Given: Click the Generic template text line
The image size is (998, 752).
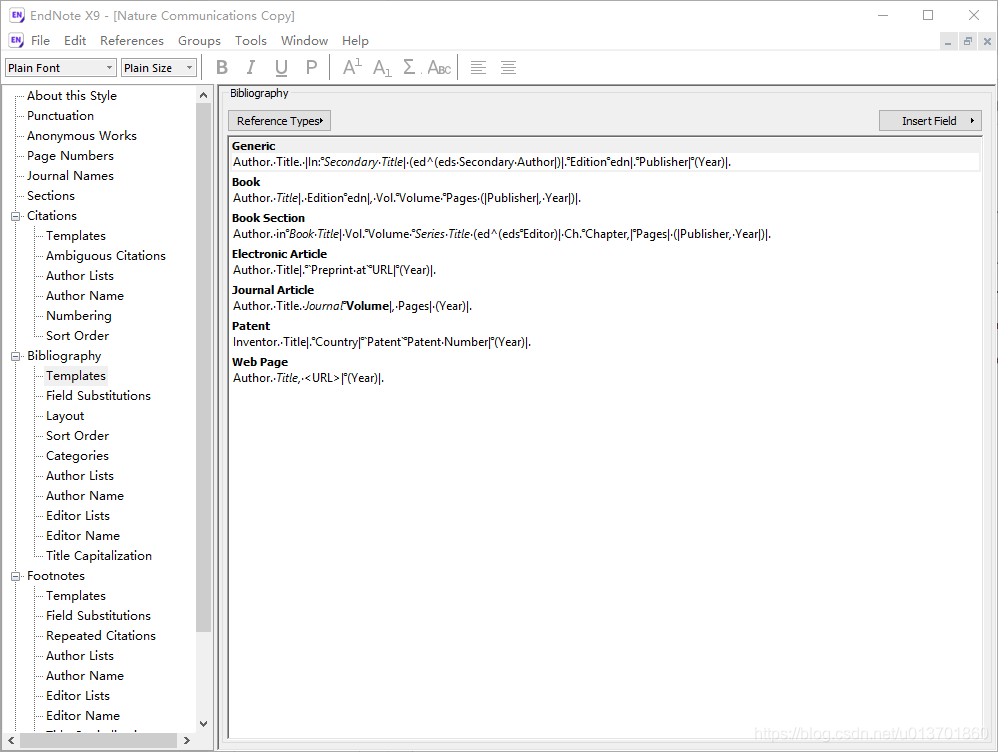Looking at the screenshot, I should pos(482,162).
